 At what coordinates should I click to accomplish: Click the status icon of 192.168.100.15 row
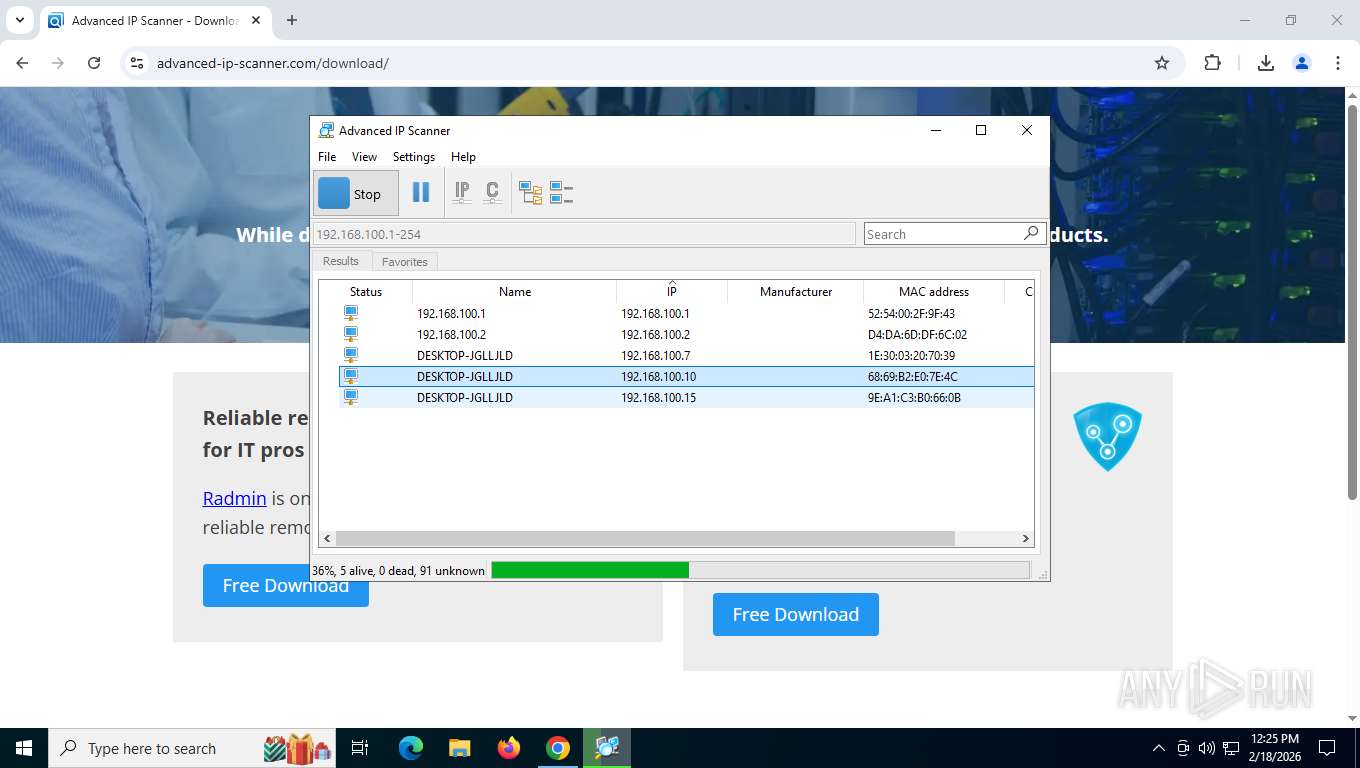click(x=351, y=398)
